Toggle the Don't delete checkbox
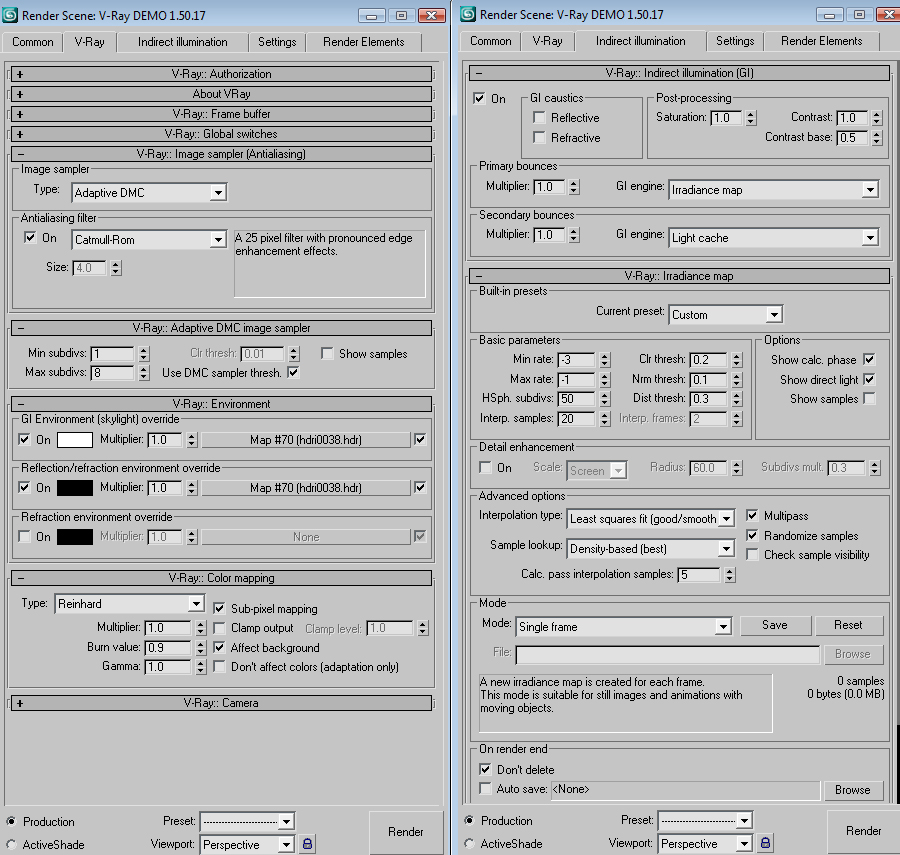Screen dimensions: 900x855 point(485,770)
